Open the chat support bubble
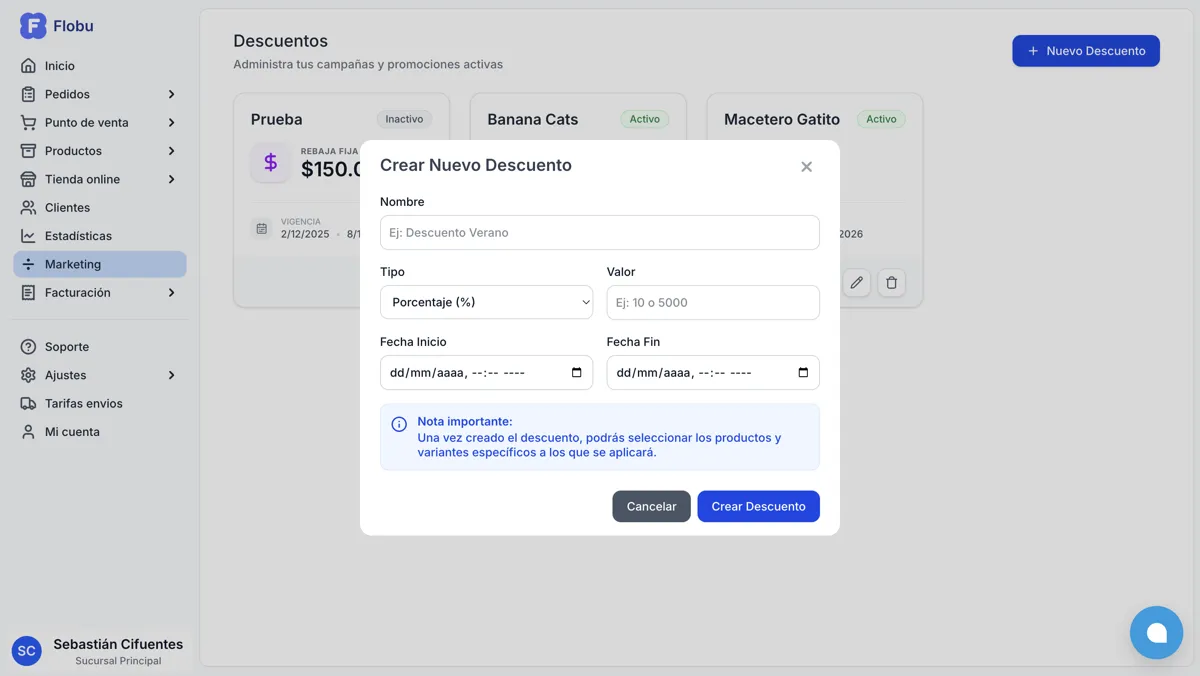Image resolution: width=1200 pixels, height=676 pixels. click(x=1156, y=632)
